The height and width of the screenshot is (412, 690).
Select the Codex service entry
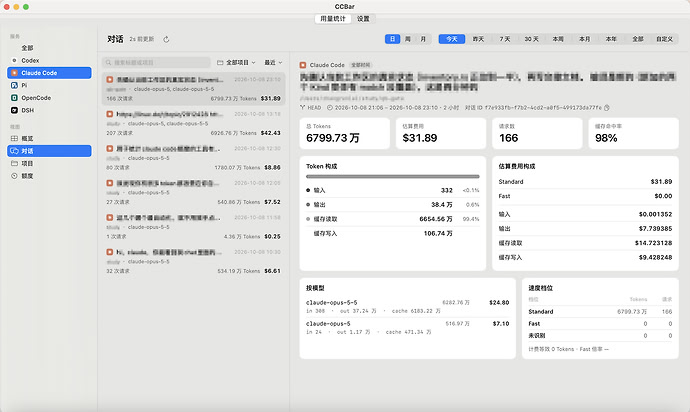(49, 60)
